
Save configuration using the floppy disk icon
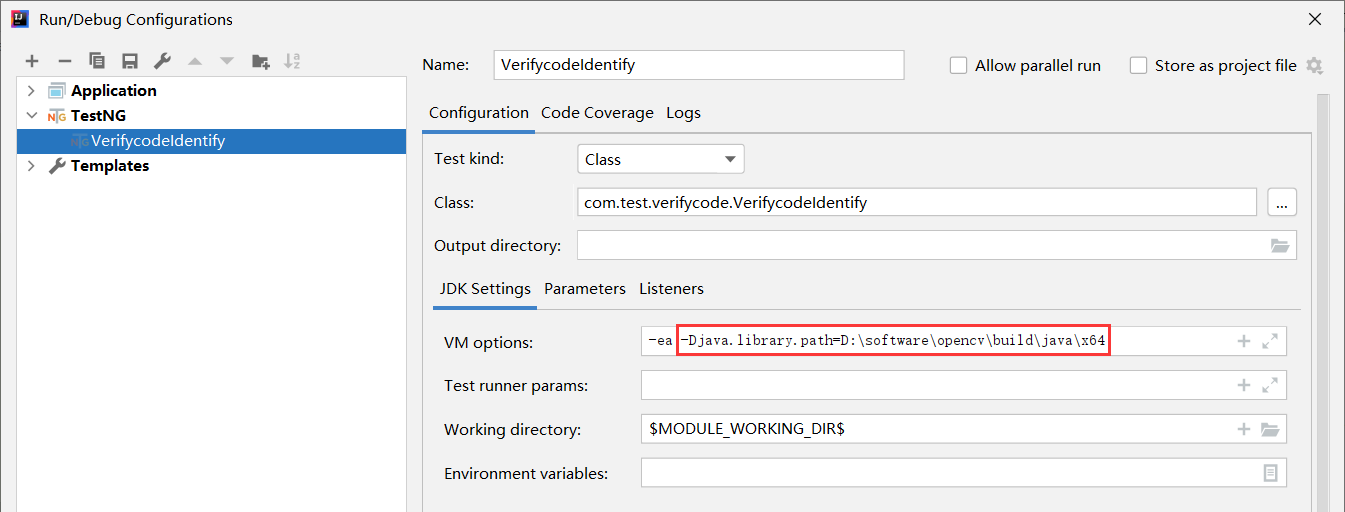coord(129,62)
